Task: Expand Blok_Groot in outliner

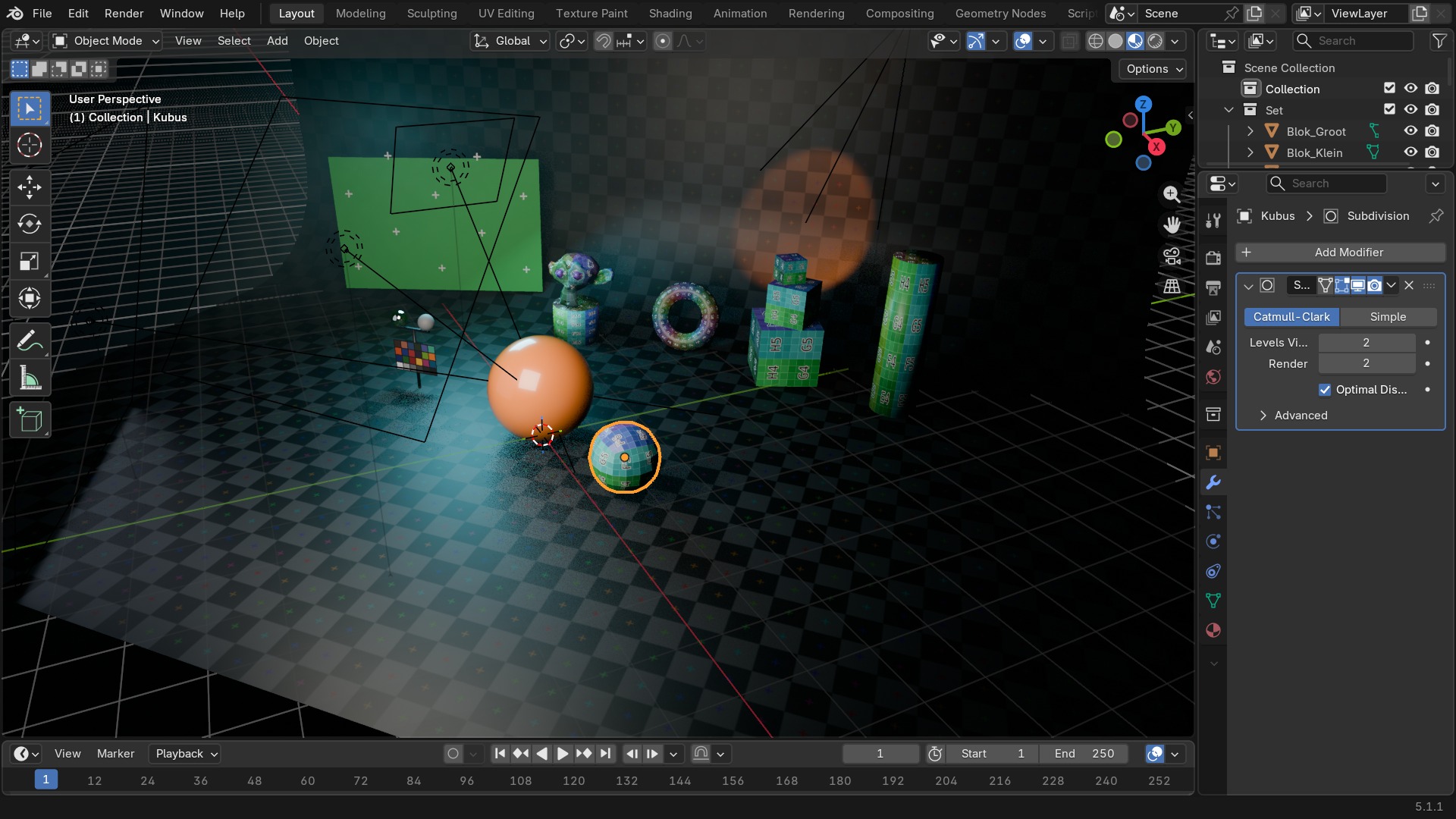Action: pos(1250,131)
